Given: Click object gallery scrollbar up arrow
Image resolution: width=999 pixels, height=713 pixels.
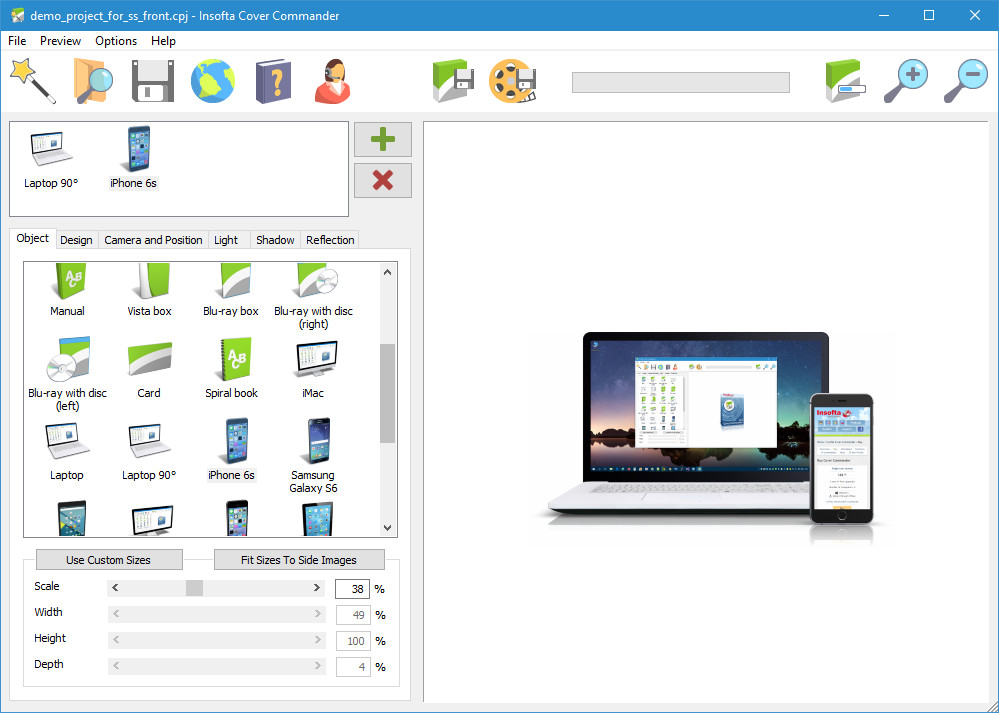Looking at the screenshot, I should point(387,272).
